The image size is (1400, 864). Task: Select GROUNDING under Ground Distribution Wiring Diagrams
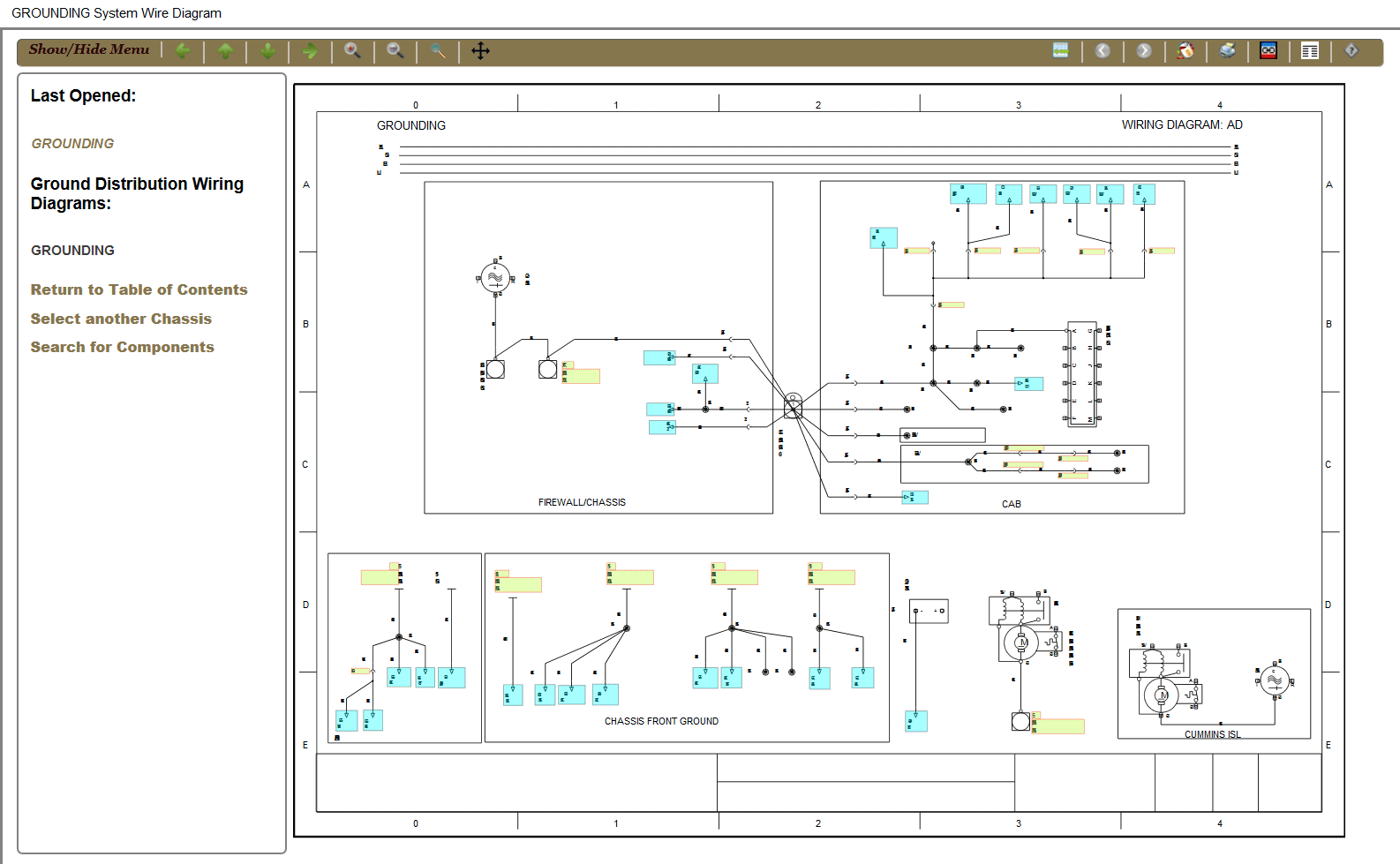tap(72, 251)
